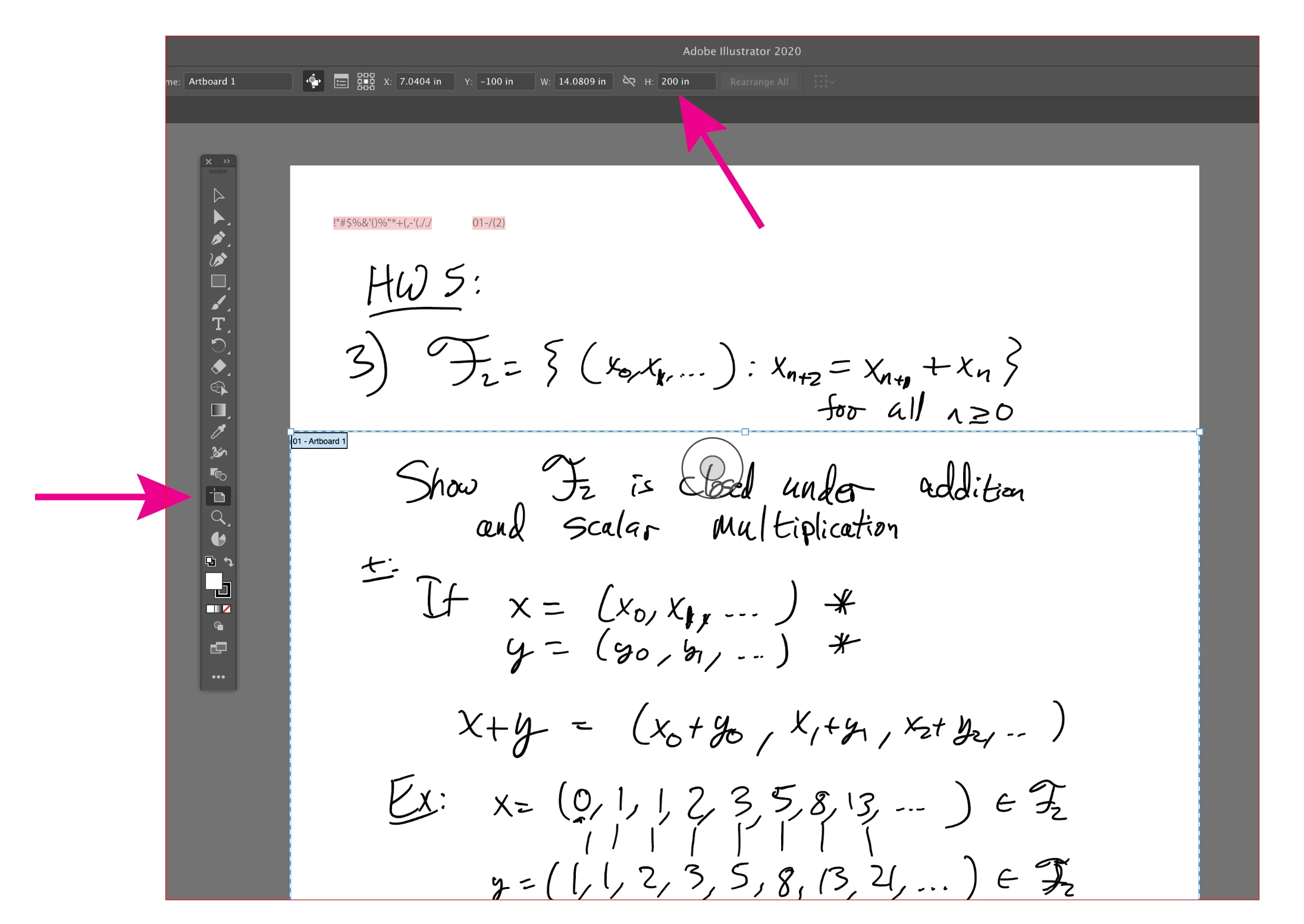This screenshot has width=1304, height=924.
Task: Click the white fill color swatch
Action: coord(213,581)
